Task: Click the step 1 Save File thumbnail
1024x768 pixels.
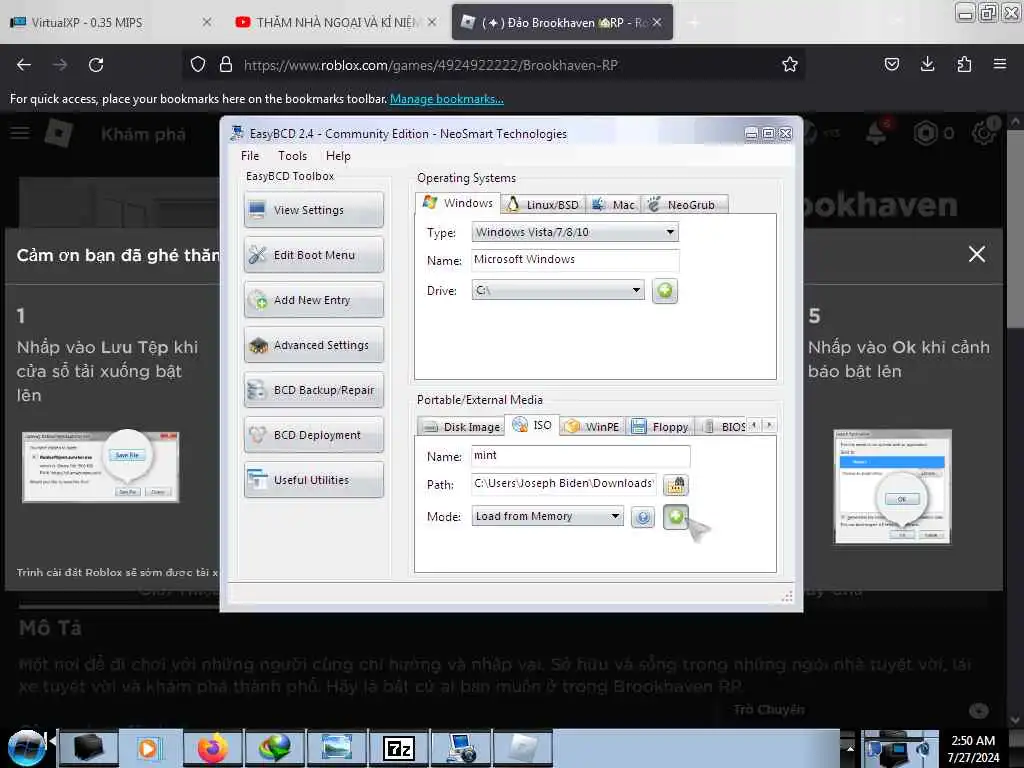Action: click(x=101, y=466)
